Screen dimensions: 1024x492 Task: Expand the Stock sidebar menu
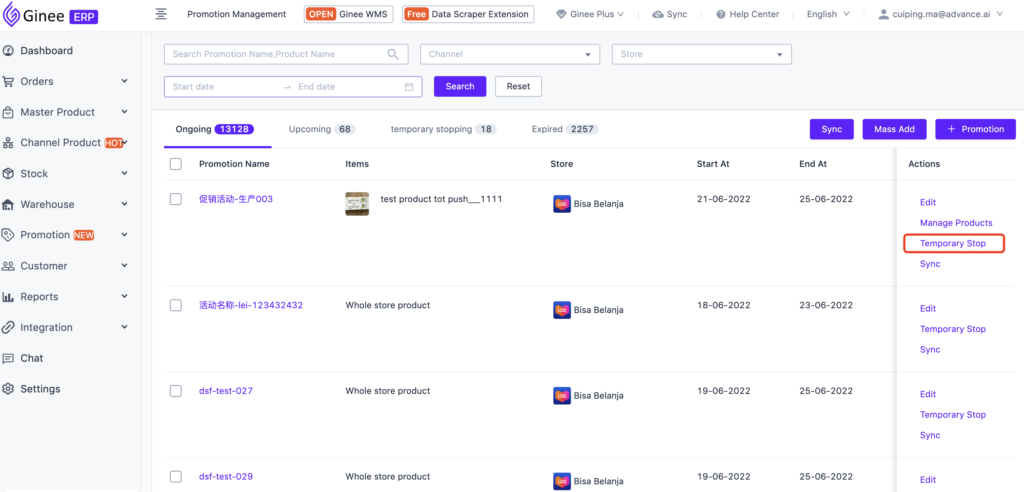[x=125, y=174]
